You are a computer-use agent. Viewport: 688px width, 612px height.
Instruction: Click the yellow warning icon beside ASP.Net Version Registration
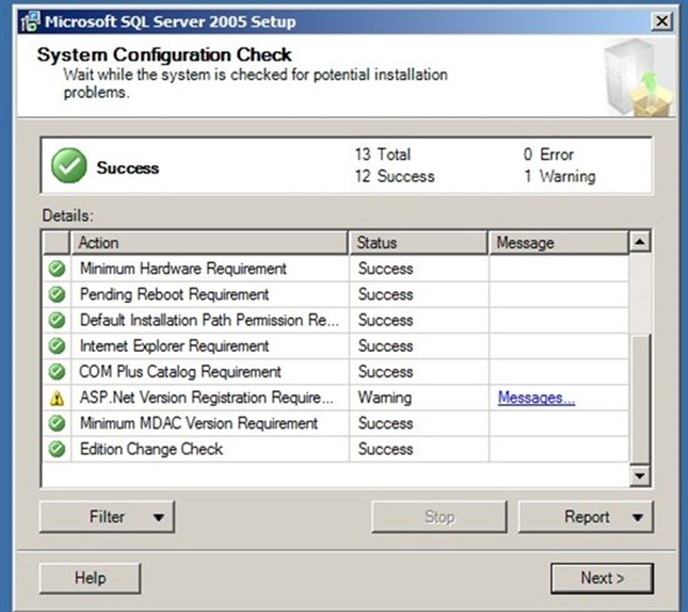[x=57, y=398]
